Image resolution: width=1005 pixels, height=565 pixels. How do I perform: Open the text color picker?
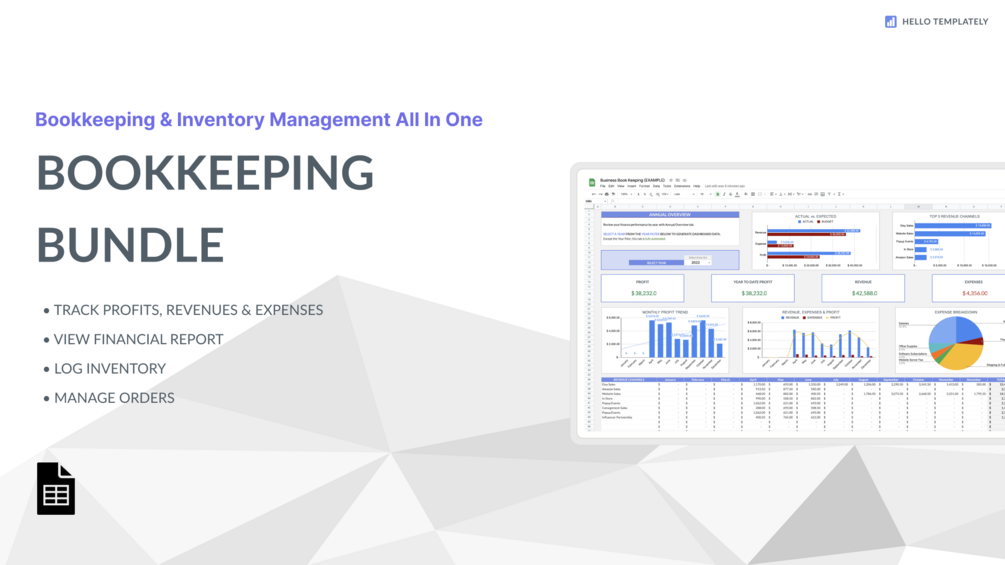pyautogui.click(x=737, y=194)
